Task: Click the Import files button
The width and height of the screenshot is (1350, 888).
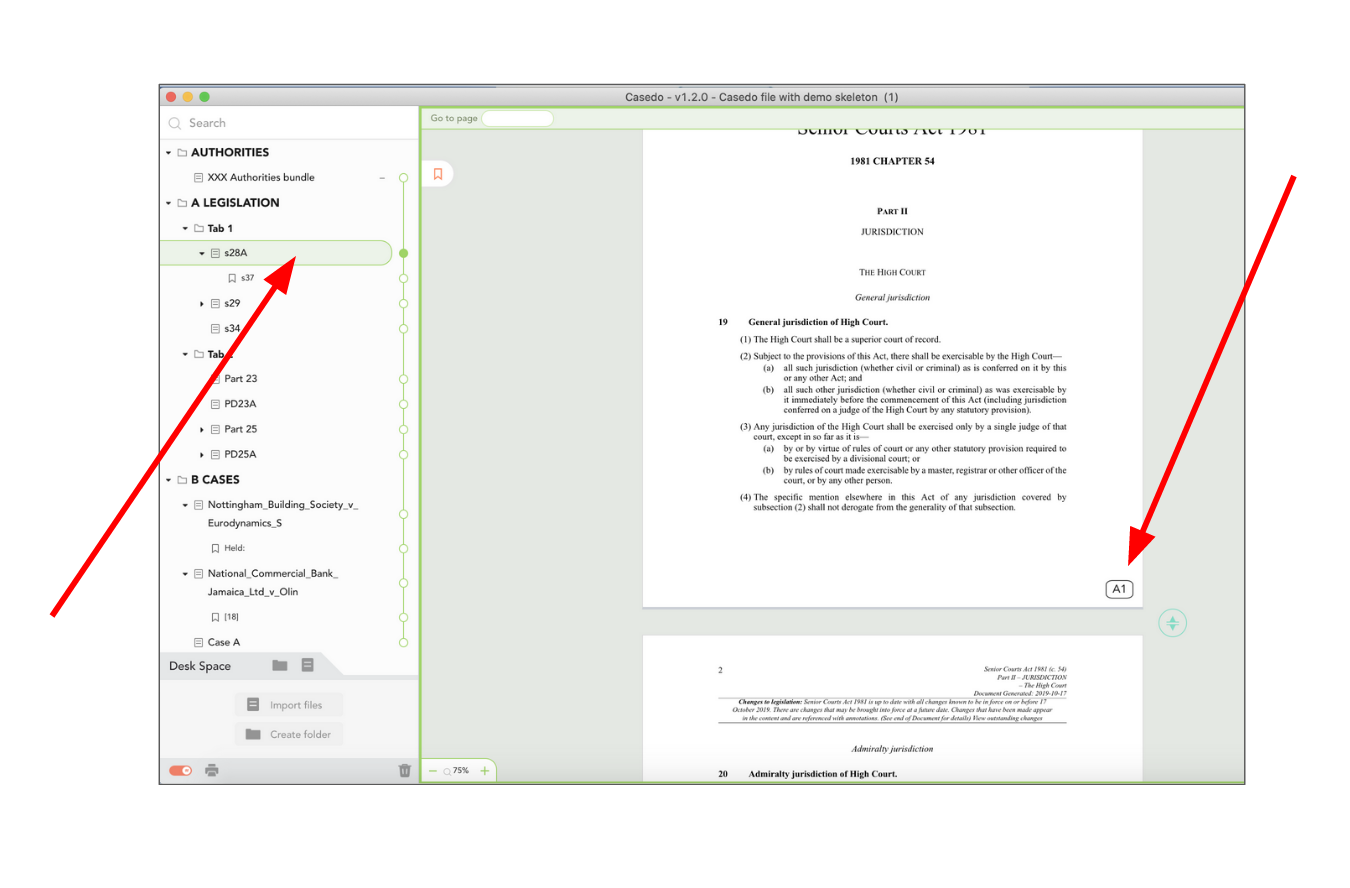Action: pyautogui.click(x=288, y=705)
